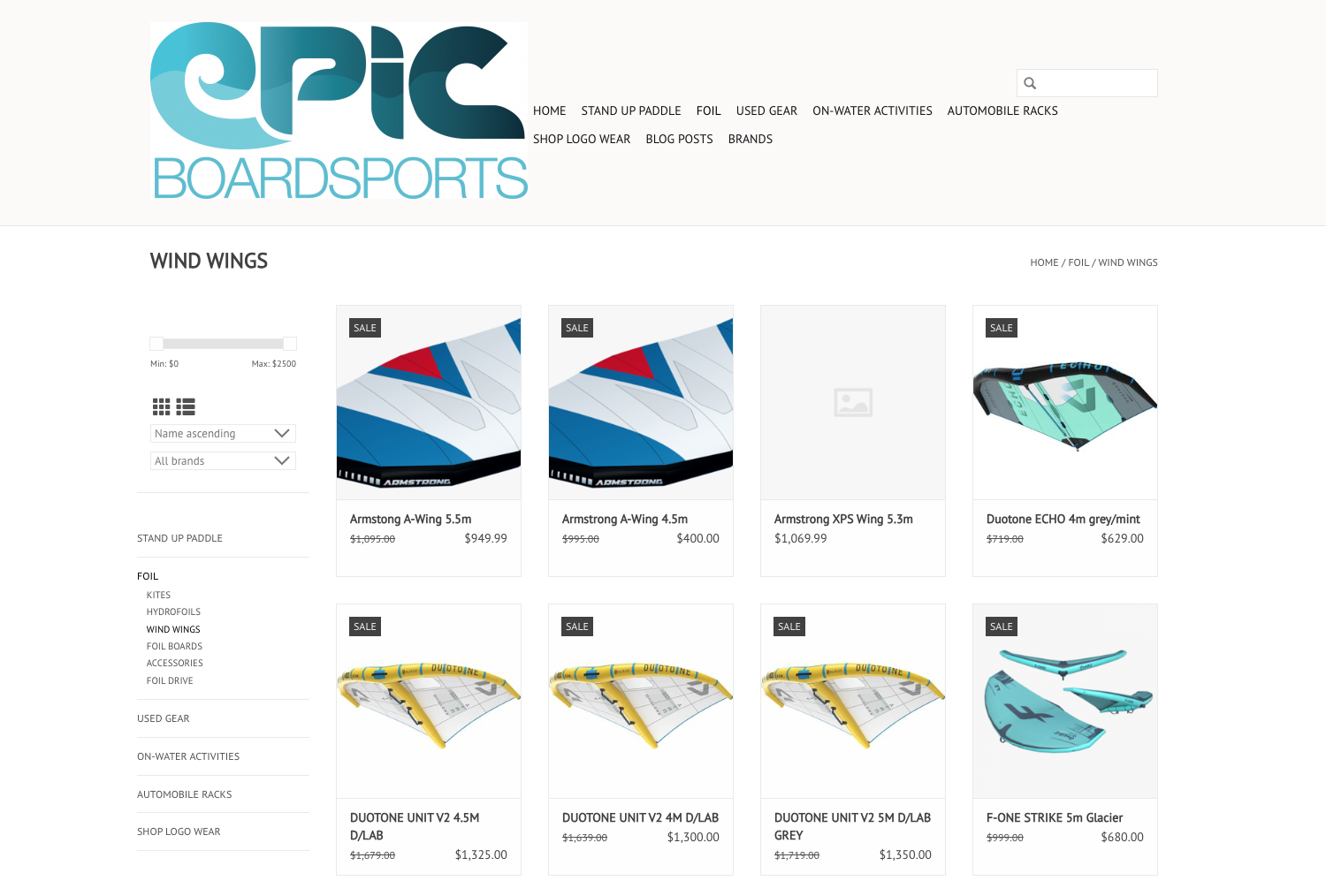Open FOIL in the top navigation
The image size is (1326, 896).
[x=708, y=110]
